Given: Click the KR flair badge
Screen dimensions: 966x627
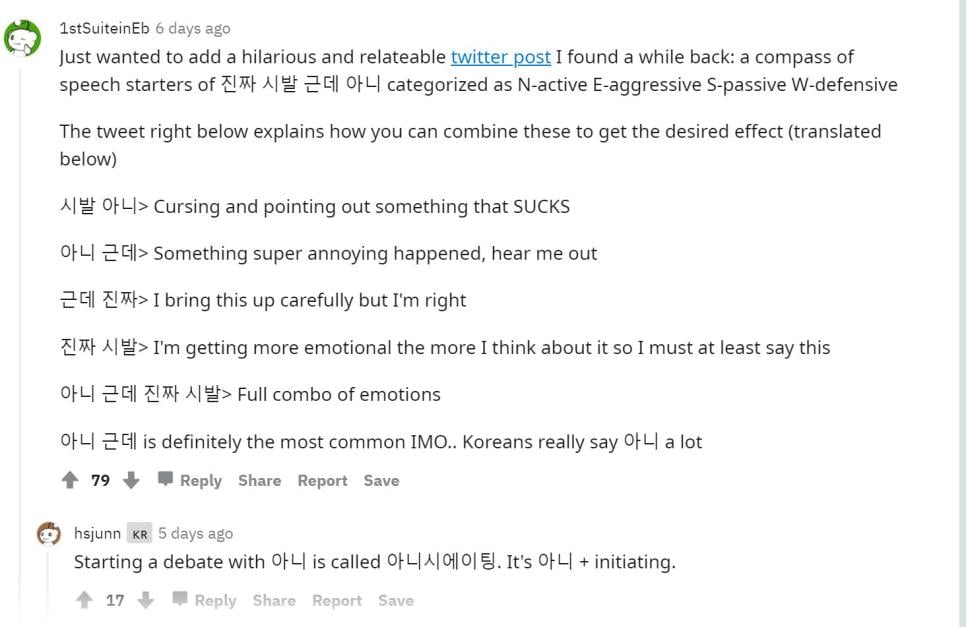Looking at the screenshot, I should point(140,534).
